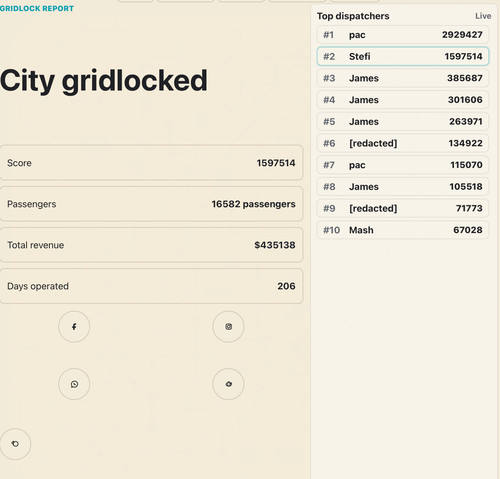Select James entry with 385687 points
The height and width of the screenshot is (479, 500).
pos(403,78)
